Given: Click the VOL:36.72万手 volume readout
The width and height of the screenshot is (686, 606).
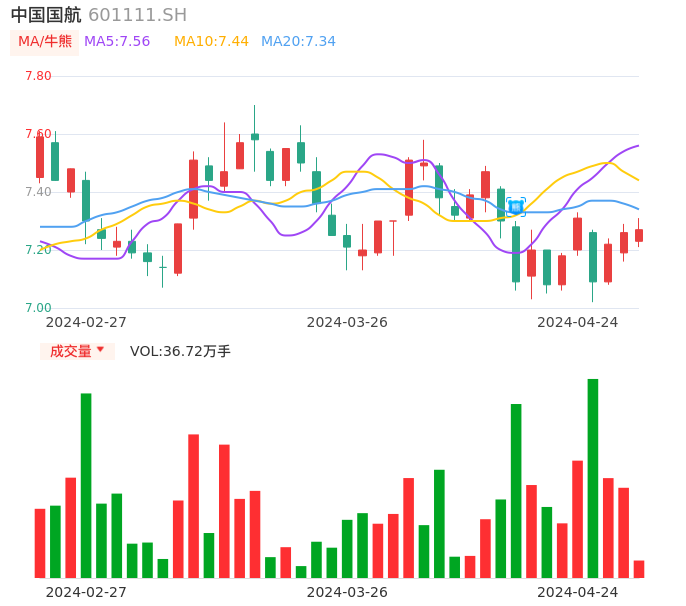Looking at the screenshot, I should (x=180, y=351).
